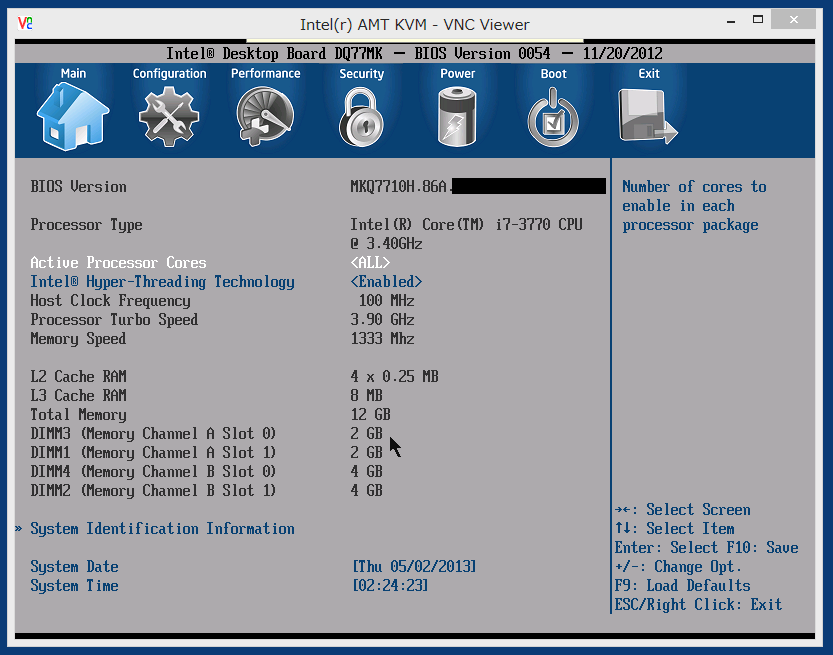Switch to the Performance tab label
833x655 pixels.
(x=266, y=73)
